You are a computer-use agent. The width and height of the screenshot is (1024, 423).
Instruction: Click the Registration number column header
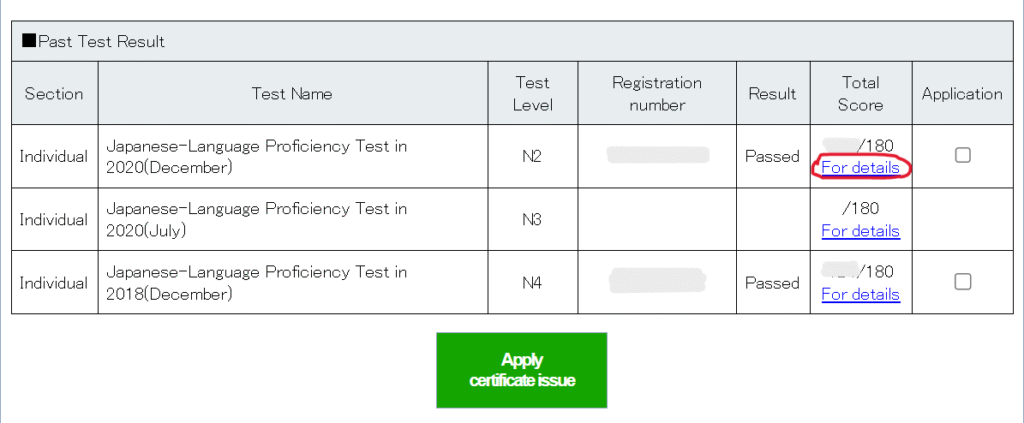(657, 93)
